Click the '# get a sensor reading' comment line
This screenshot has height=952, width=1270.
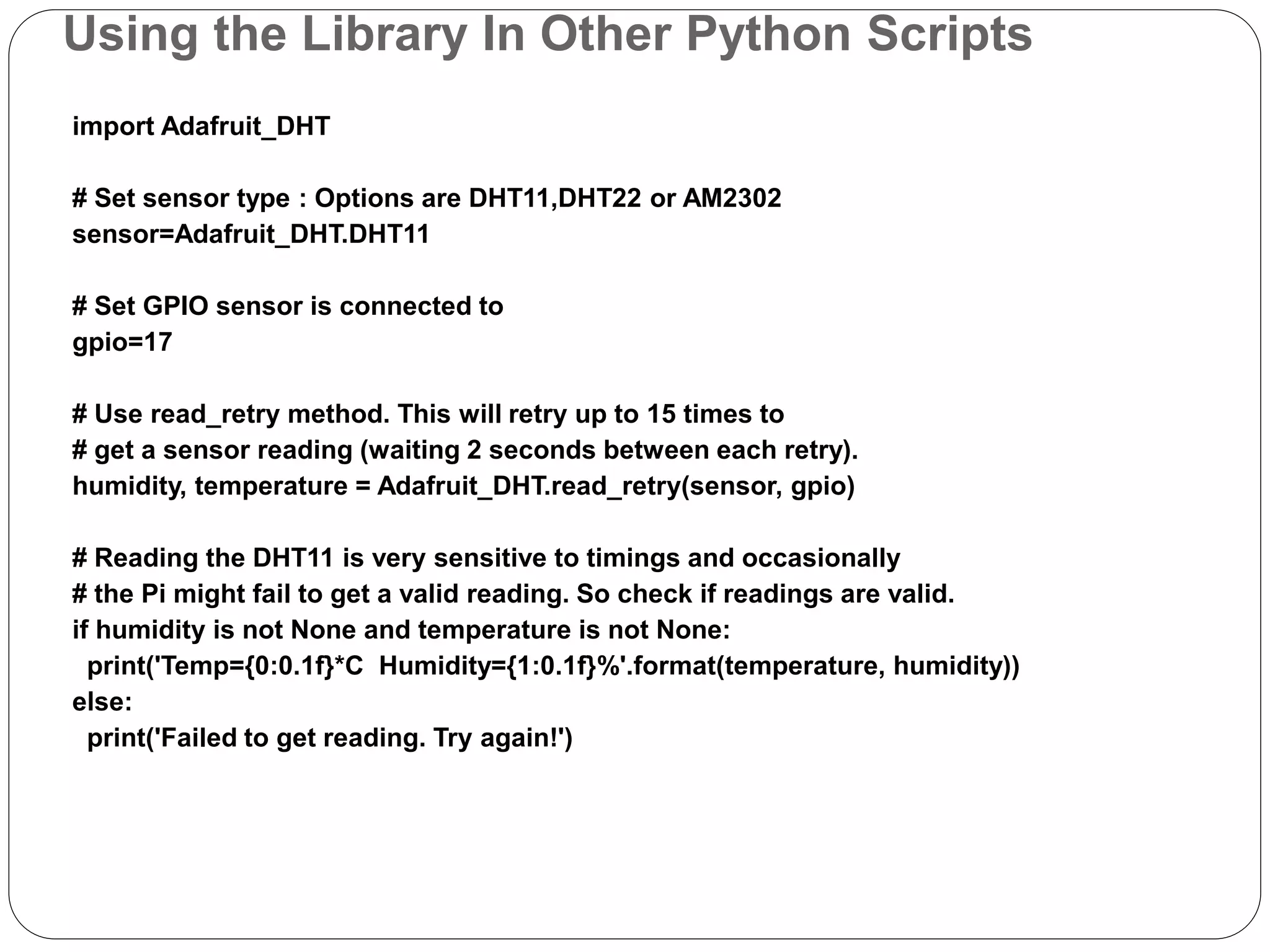click(x=465, y=450)
